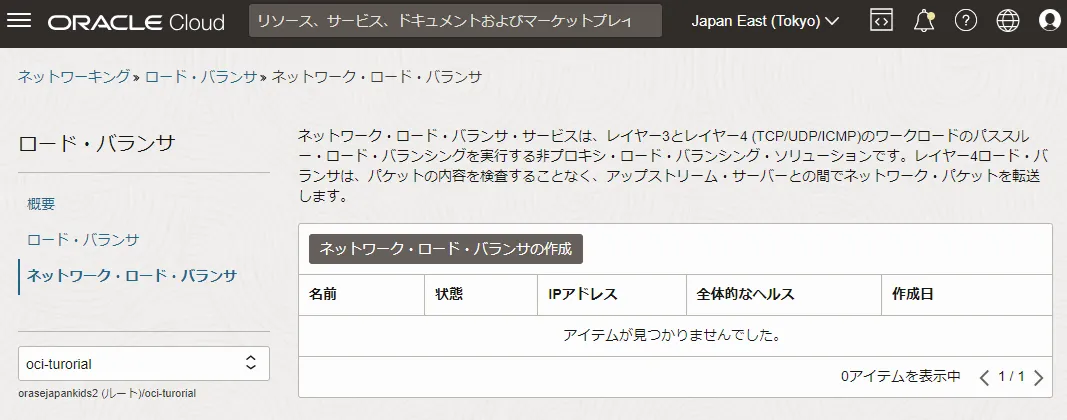This screenshot has height=420, width=1067.
Task: Expand the Japan East (Tokyo) region selector
Action: 765,21
